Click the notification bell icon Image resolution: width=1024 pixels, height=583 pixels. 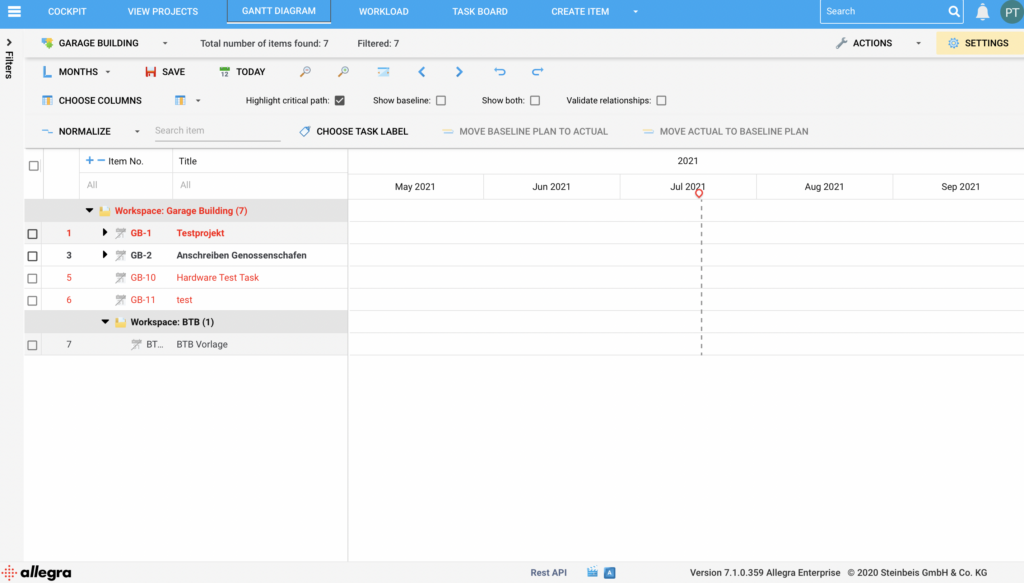coord(982,12)
